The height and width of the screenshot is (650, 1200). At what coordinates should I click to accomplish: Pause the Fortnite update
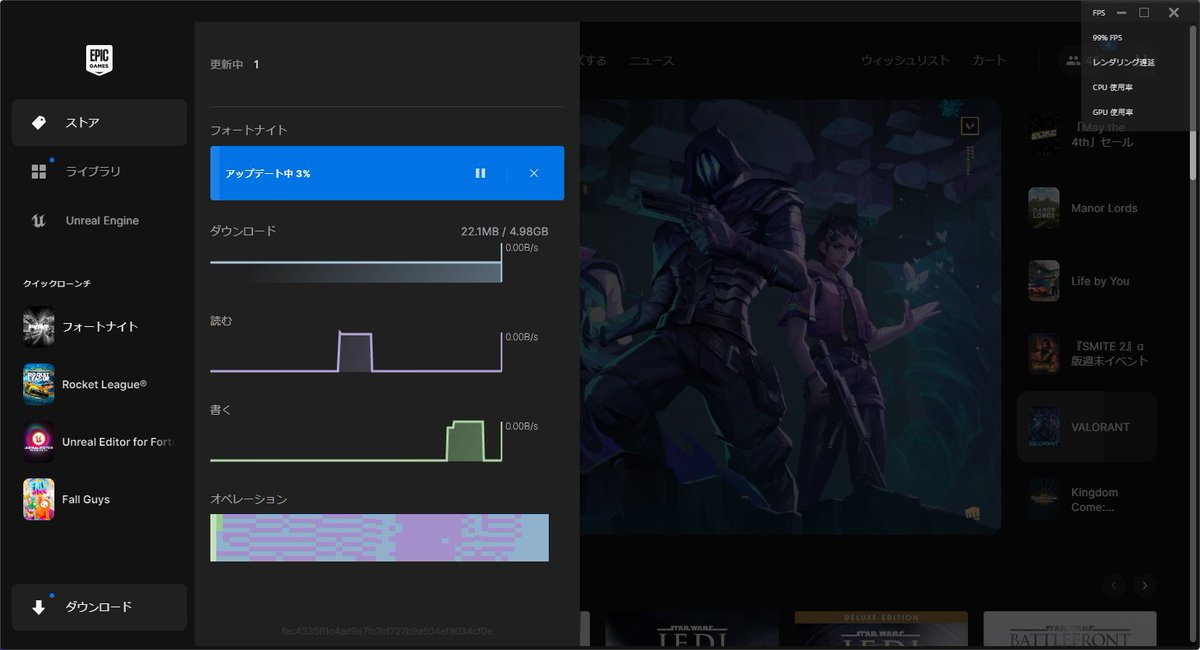coord(480,173)
